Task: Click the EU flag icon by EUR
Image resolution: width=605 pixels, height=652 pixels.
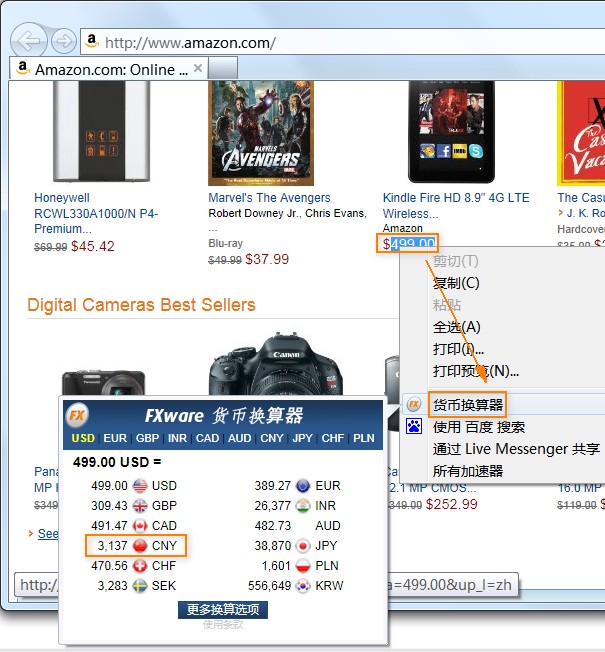Action: tap(303, 486)
